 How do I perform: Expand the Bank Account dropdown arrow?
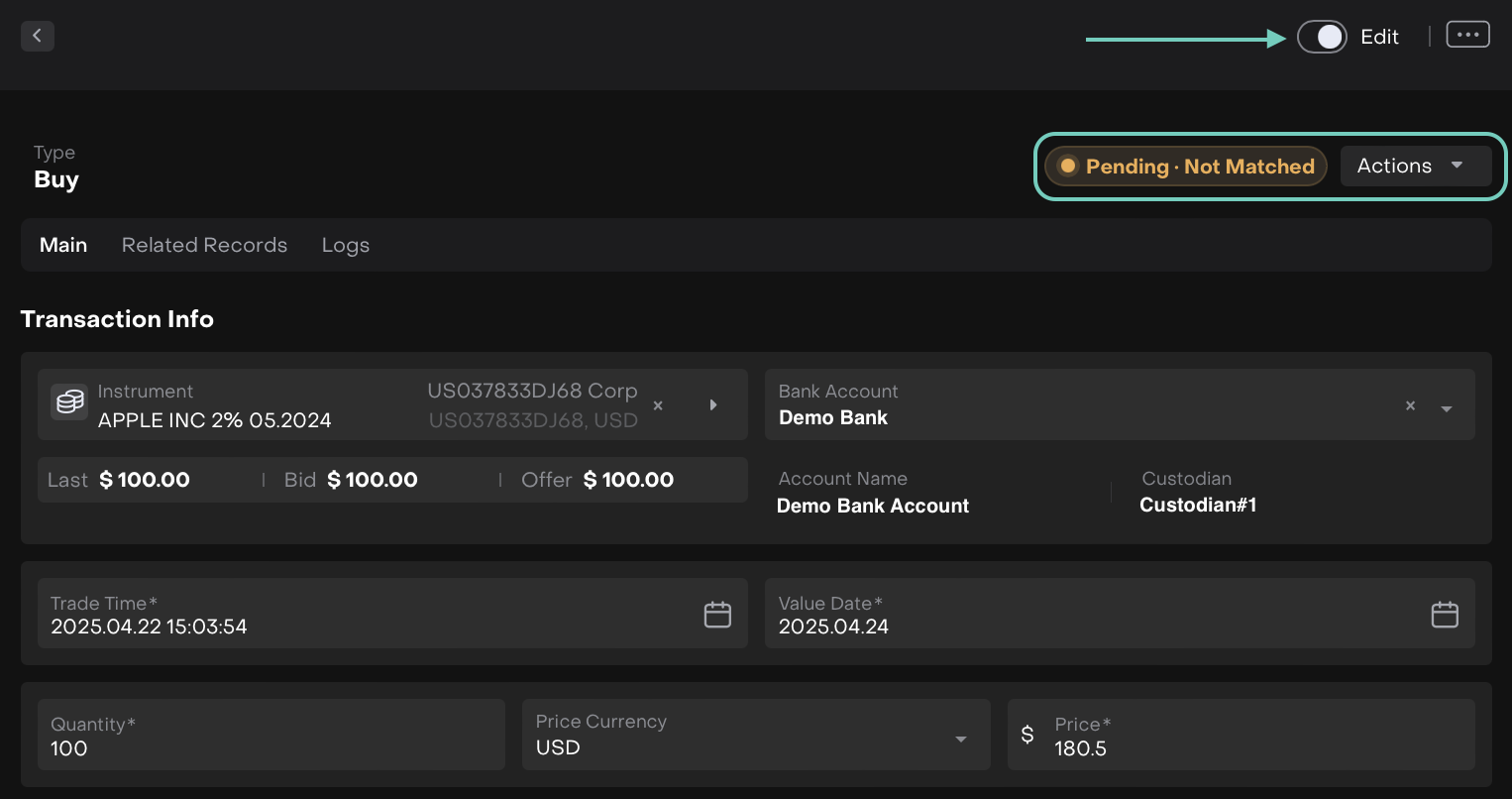(1447, 408)
